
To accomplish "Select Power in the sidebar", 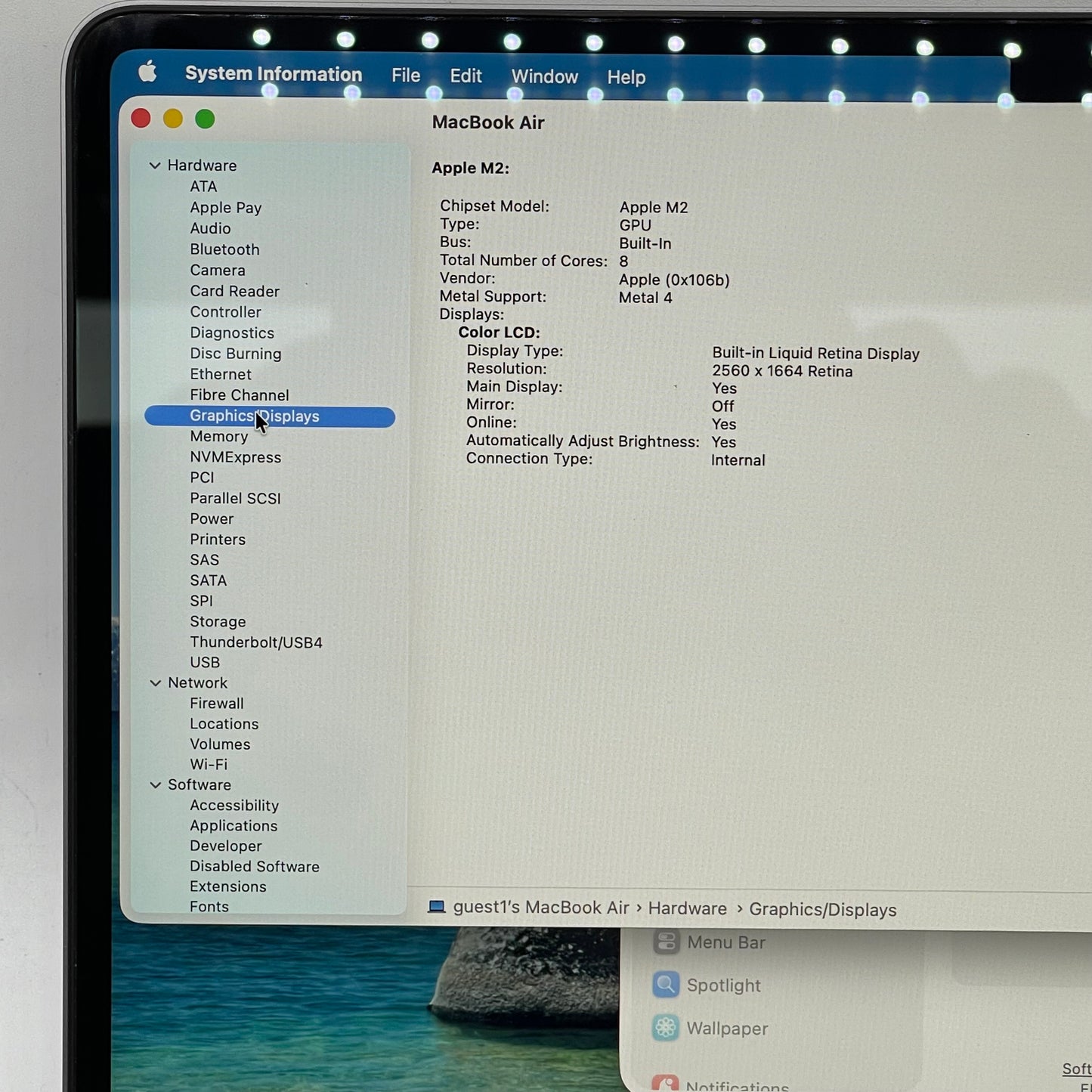I will [x=212, y=519].
